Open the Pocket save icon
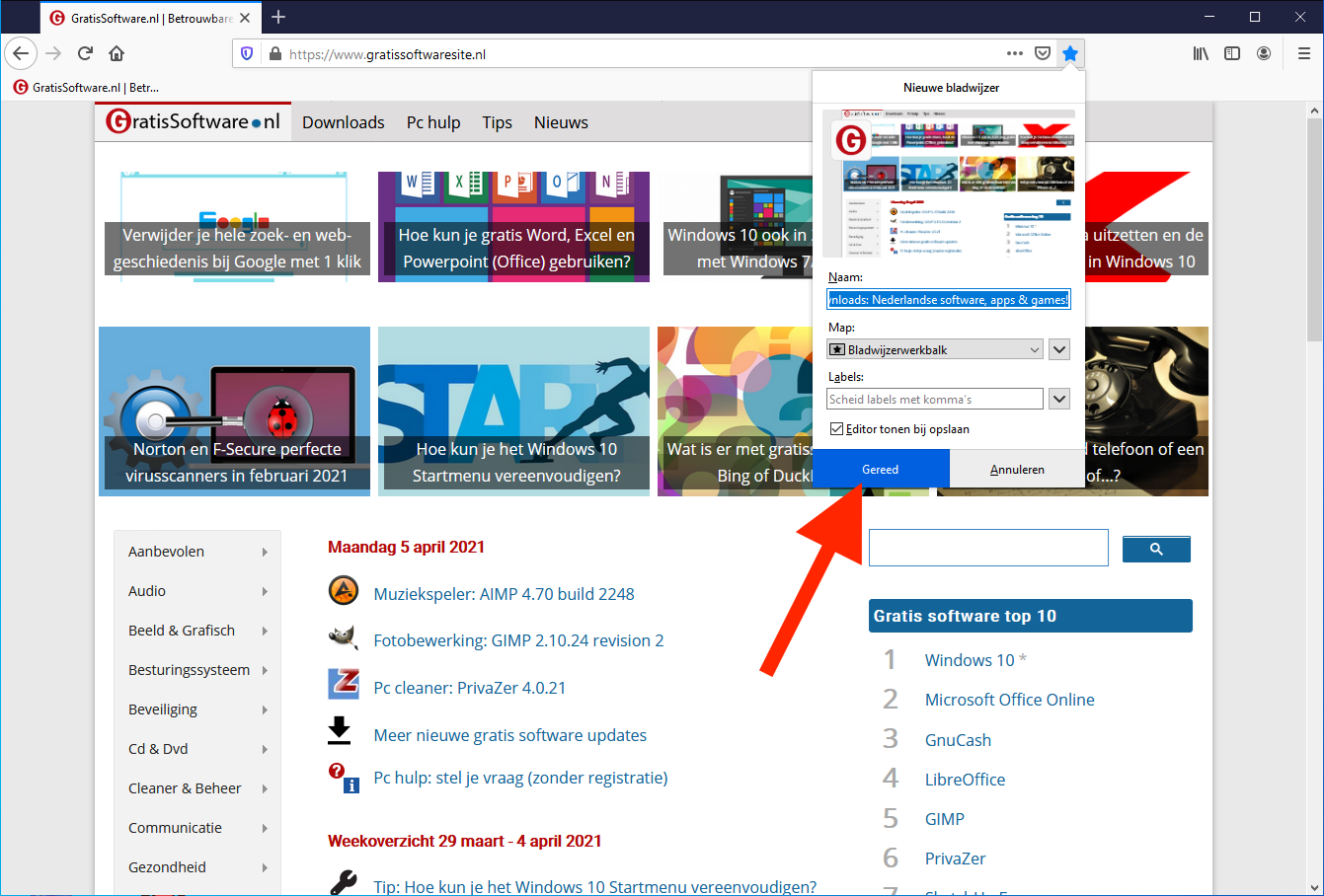 tap(1042, 53)
